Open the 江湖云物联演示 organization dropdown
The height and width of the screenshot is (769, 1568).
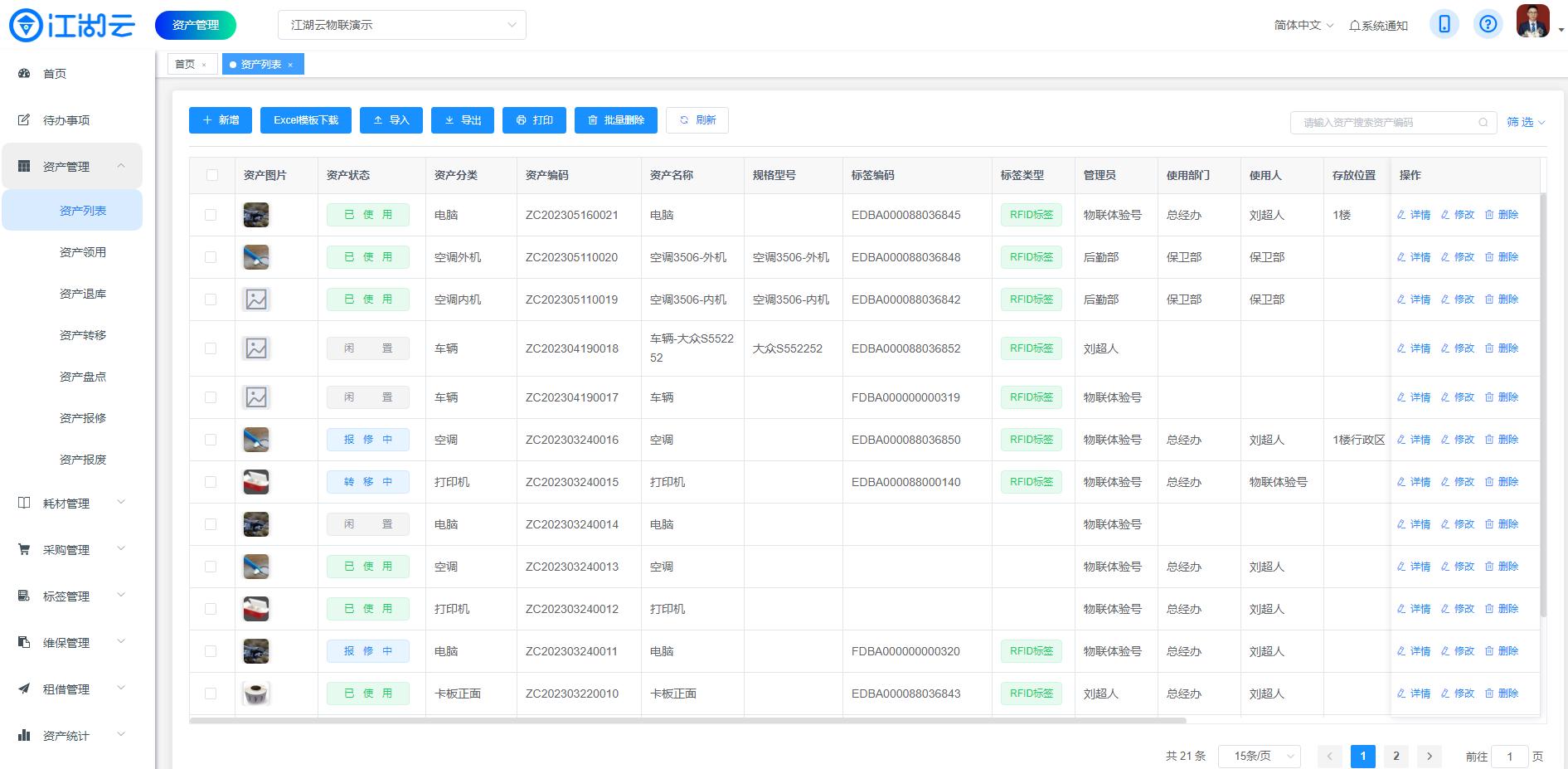(402, 25)
